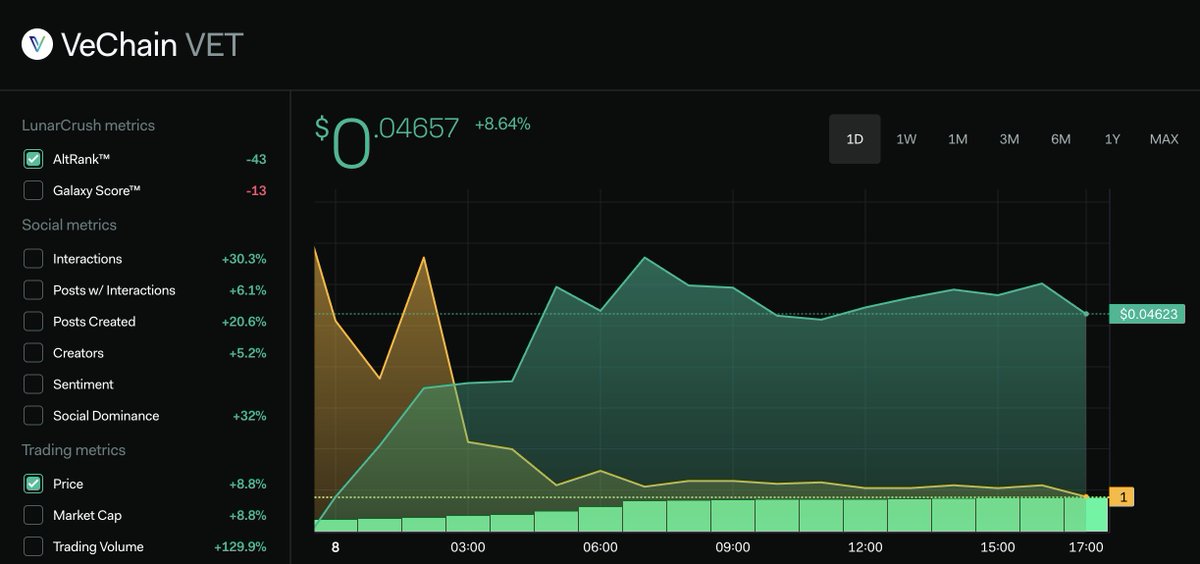Screen dimensions: 1200x564
Task: Turn on the Sentiment checkbox
Action: pyautogui.click(x=34, y=384)
